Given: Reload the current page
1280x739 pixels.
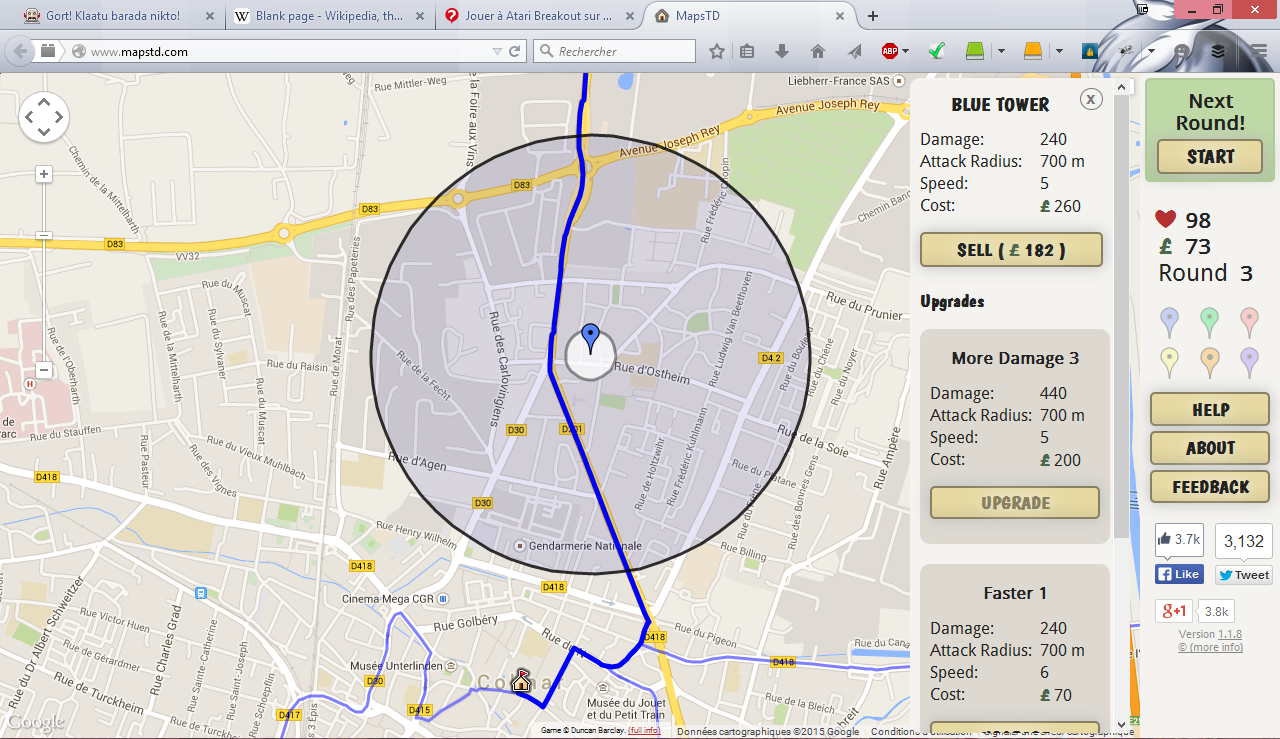Looking at the screenshot, I should [515, 51].
